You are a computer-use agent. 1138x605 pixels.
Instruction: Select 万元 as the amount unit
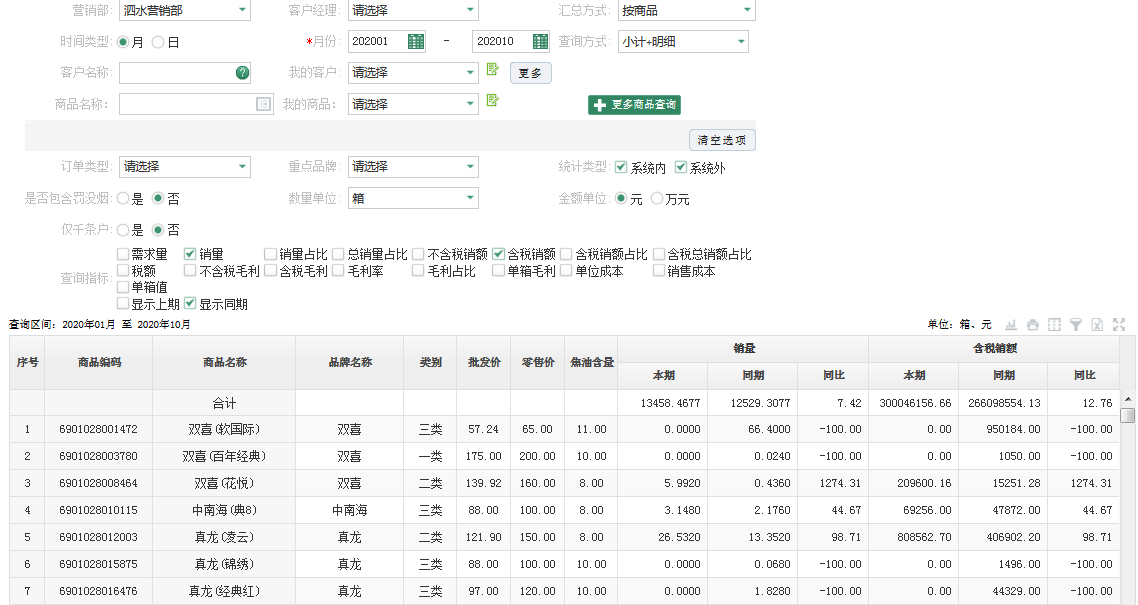pyautogui.click(x=657, y=198)
